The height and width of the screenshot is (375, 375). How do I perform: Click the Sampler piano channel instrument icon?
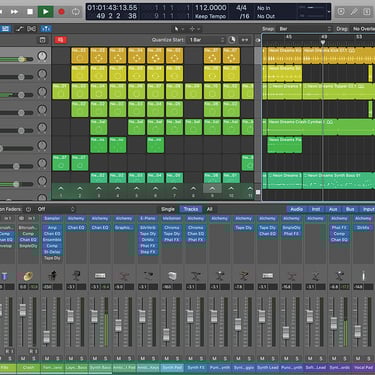click(x=52, y=276)
